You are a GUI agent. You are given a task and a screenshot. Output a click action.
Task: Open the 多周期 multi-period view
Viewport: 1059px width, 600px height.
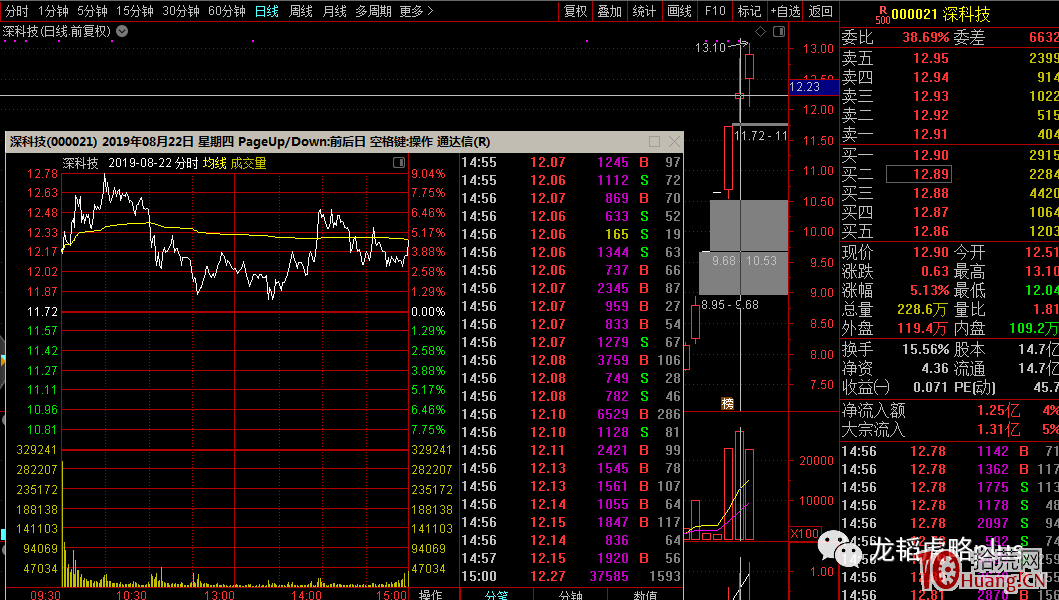click(373, 11)
